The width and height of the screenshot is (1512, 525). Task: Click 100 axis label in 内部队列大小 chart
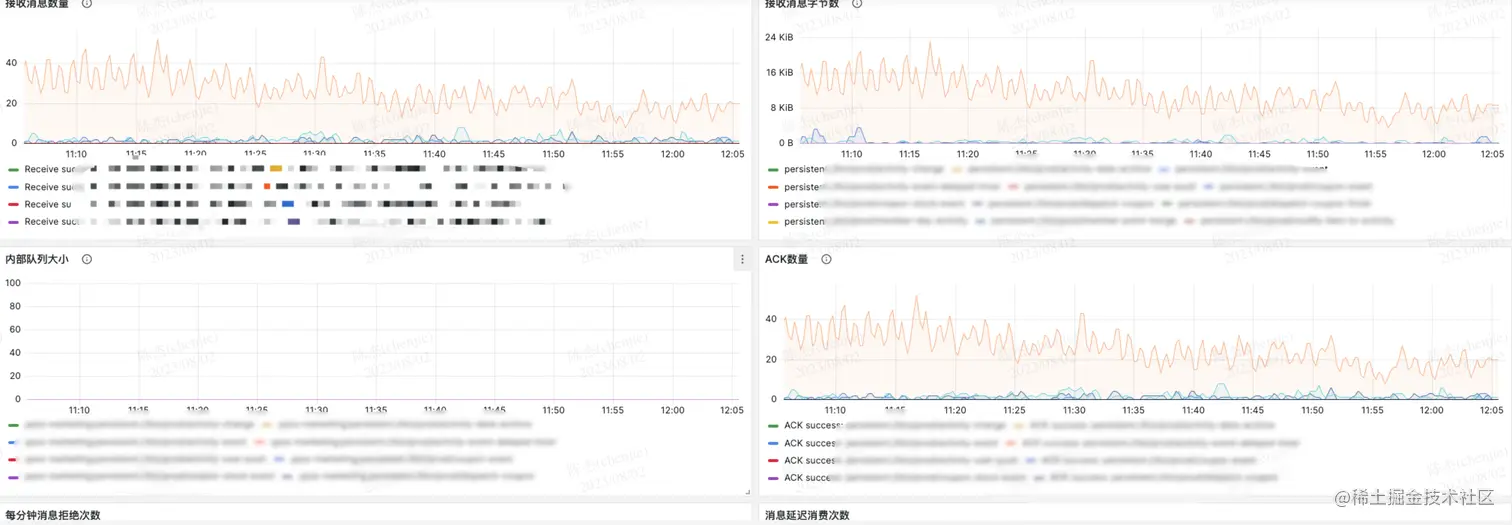coord(13,282)
